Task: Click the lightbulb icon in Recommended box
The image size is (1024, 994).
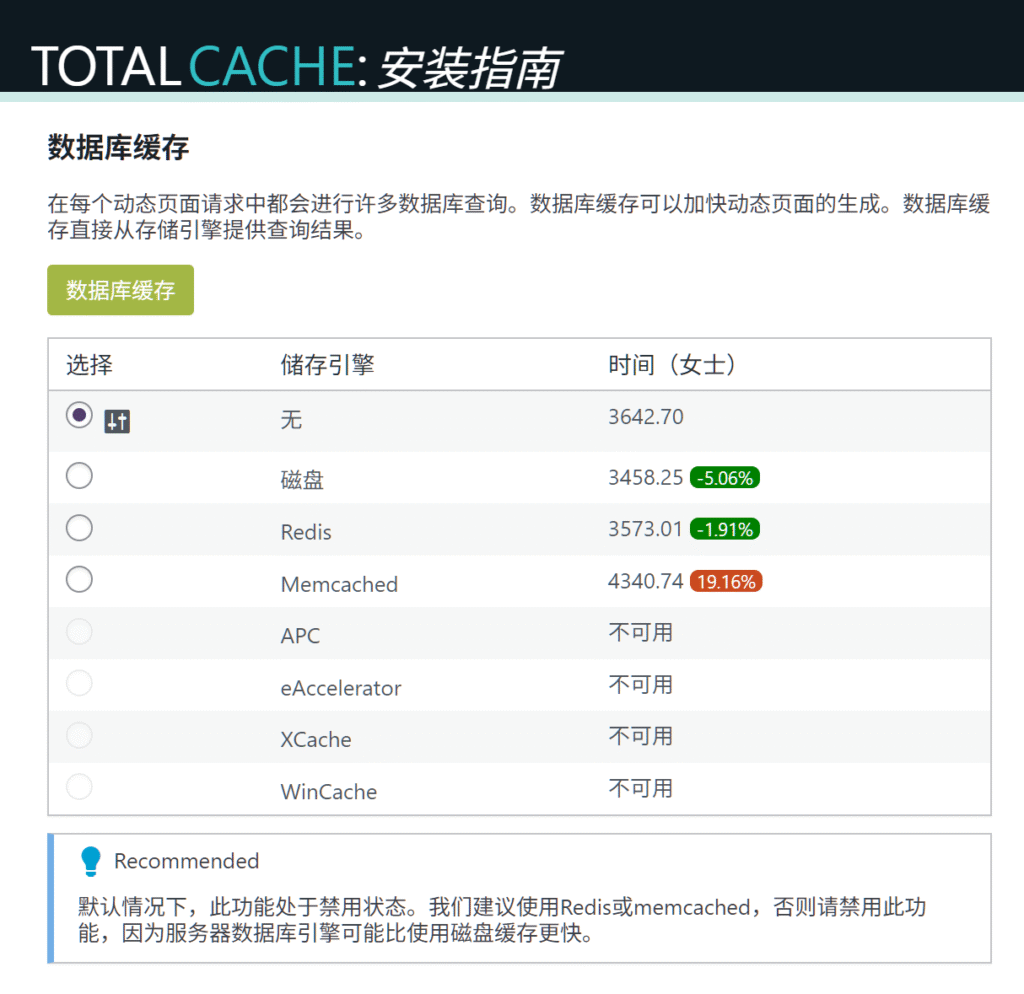Action: coord(91,861)
